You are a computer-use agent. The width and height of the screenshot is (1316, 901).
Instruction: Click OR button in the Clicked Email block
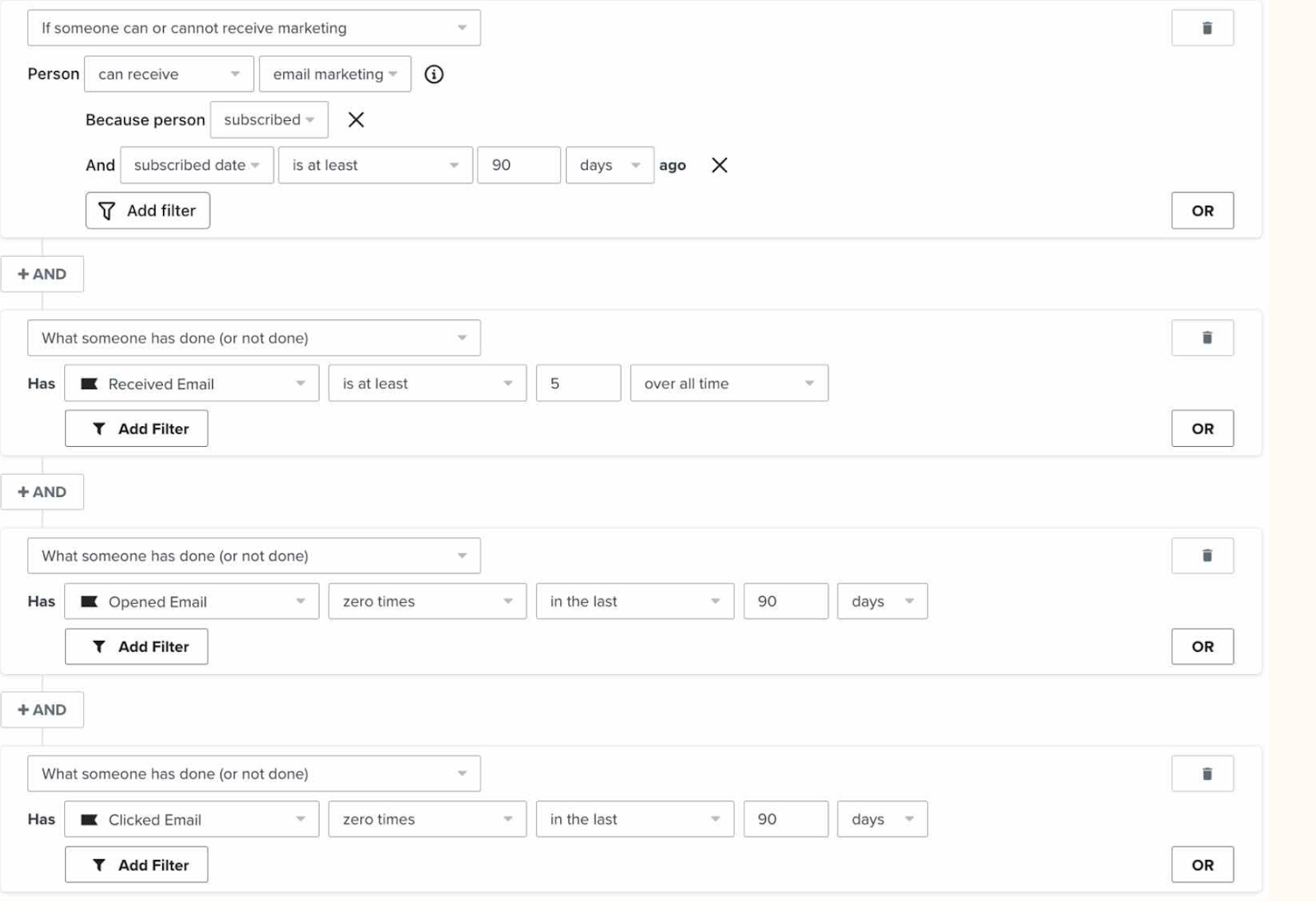1202,865
